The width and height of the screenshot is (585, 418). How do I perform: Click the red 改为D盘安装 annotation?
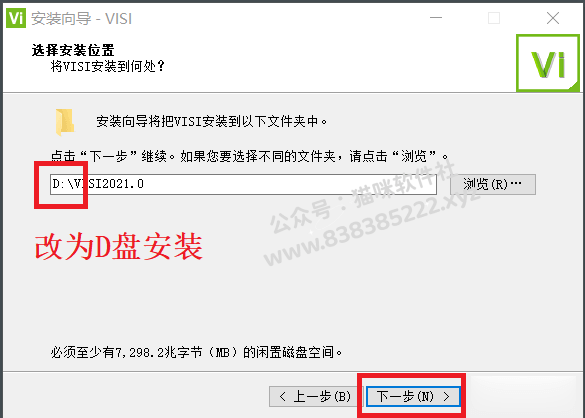pos(119,247)
